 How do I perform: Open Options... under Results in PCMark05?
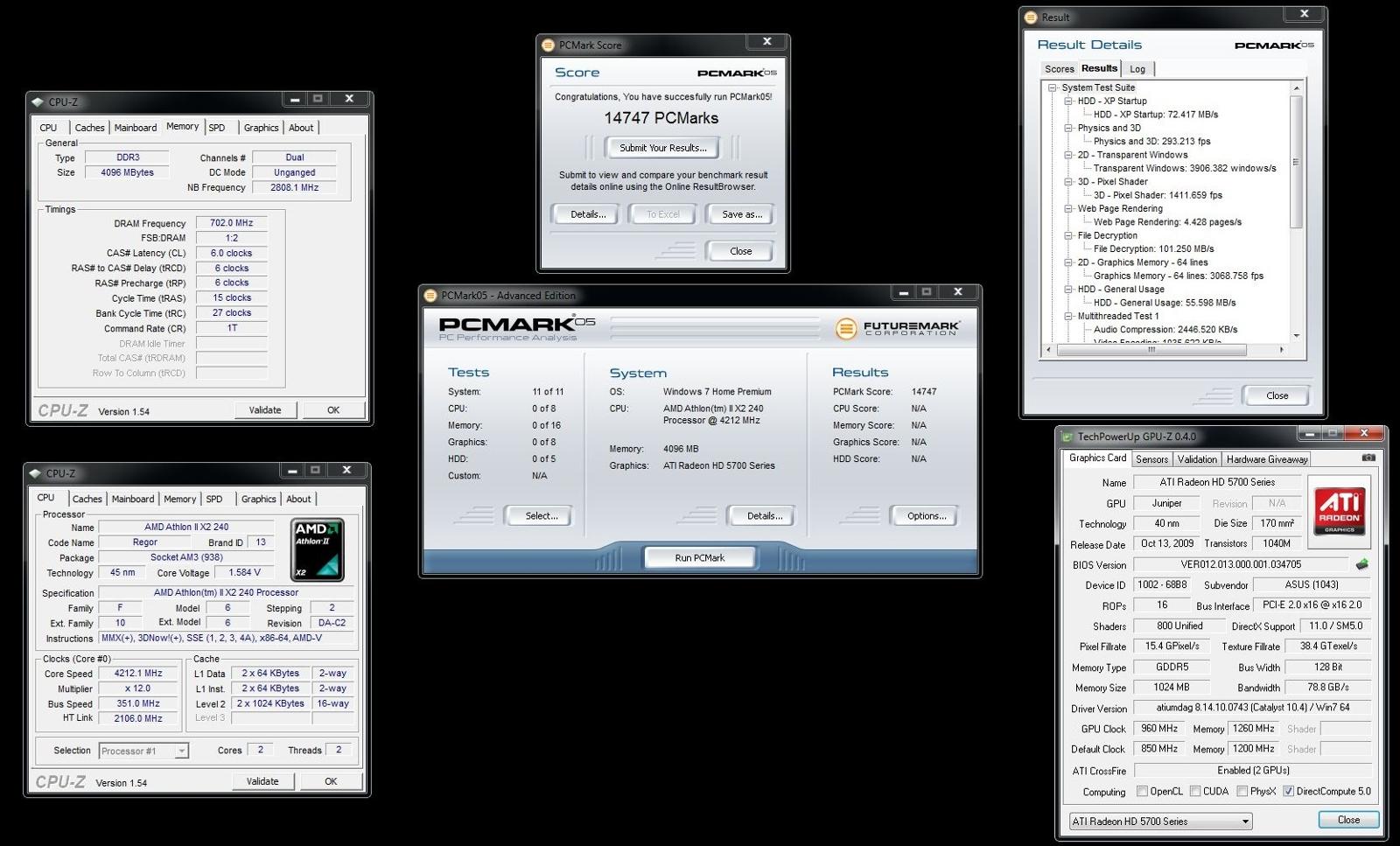pyautogui.click(x=927, y=516)
